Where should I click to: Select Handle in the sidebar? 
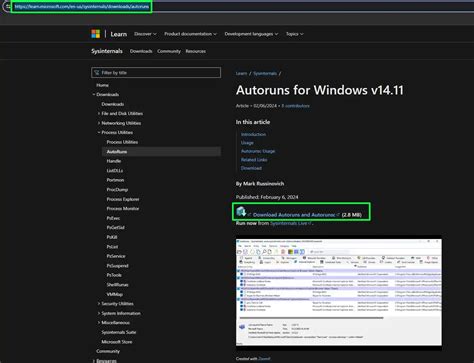pyautogui.click(x=114, y=161)
